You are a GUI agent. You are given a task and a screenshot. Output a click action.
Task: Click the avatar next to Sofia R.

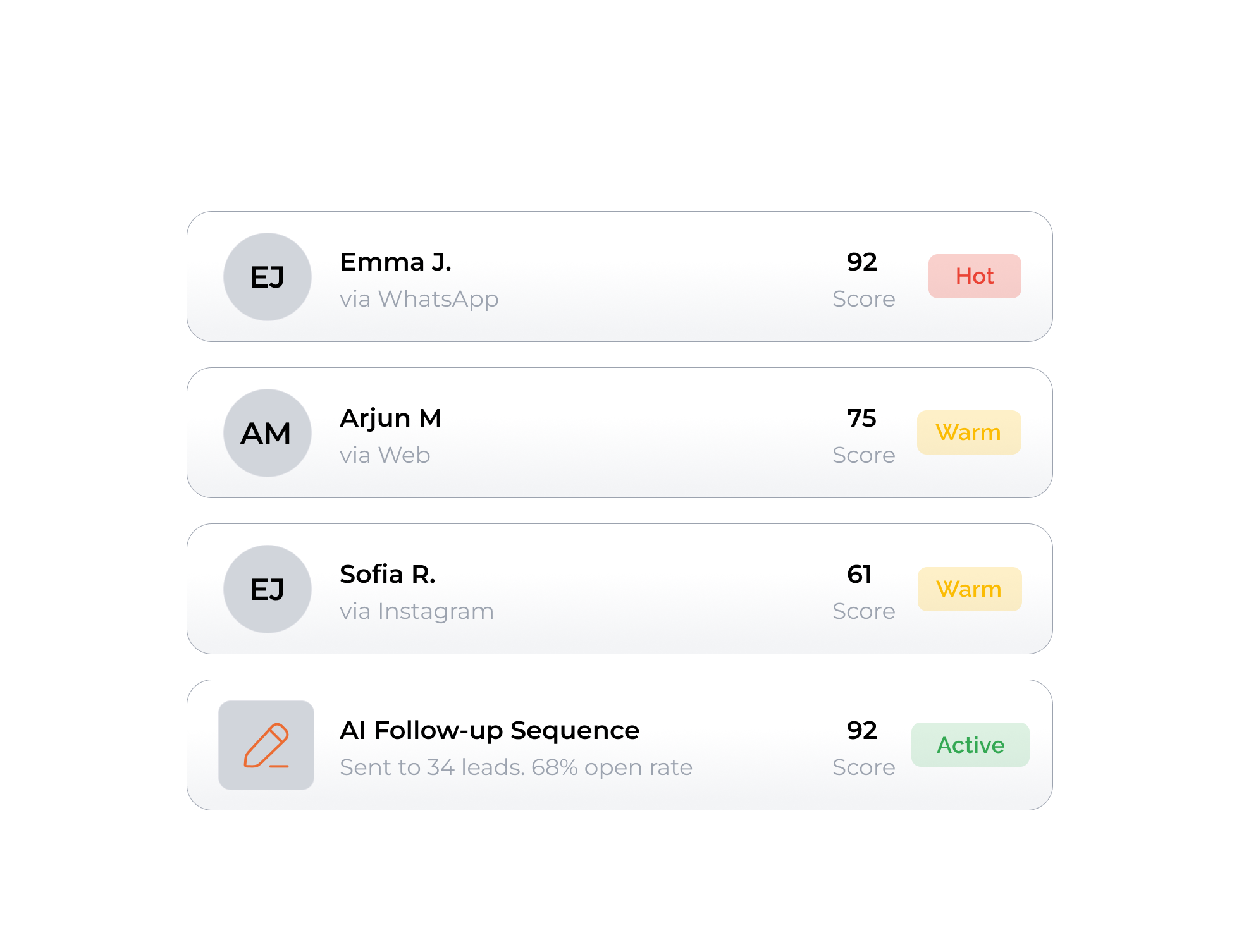(268, 589)
